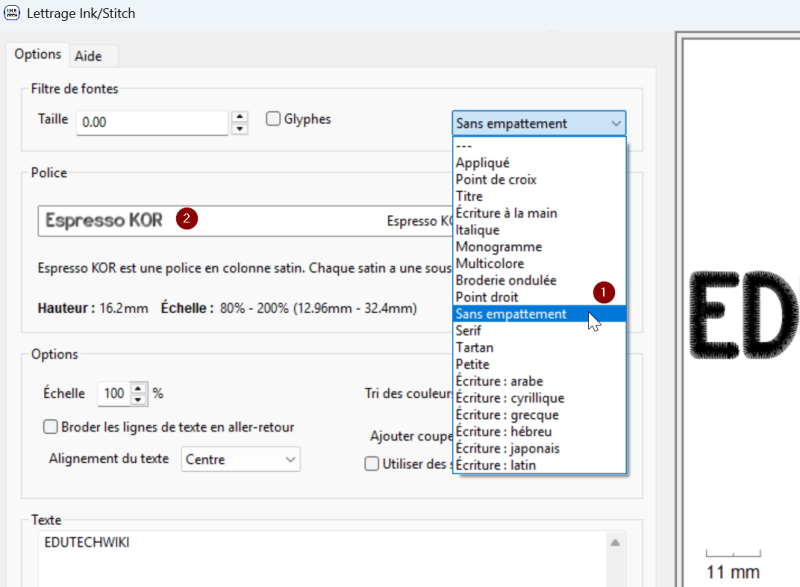
Task: Pick Écriture : hébreu from the list
Action: click(539, 432)
